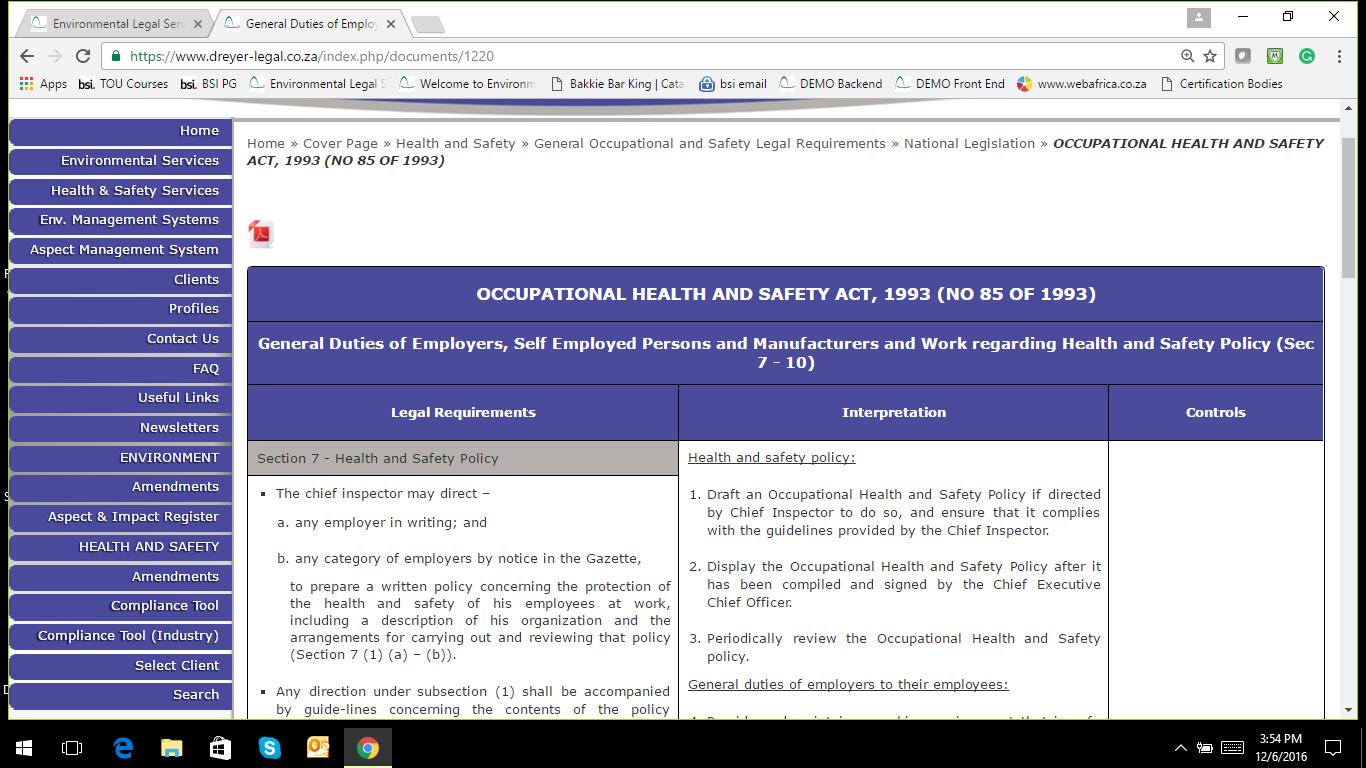Open the Chrome three-dot menu
1366x768 pixels.
pyautogui.click(x=1339, y=57)
